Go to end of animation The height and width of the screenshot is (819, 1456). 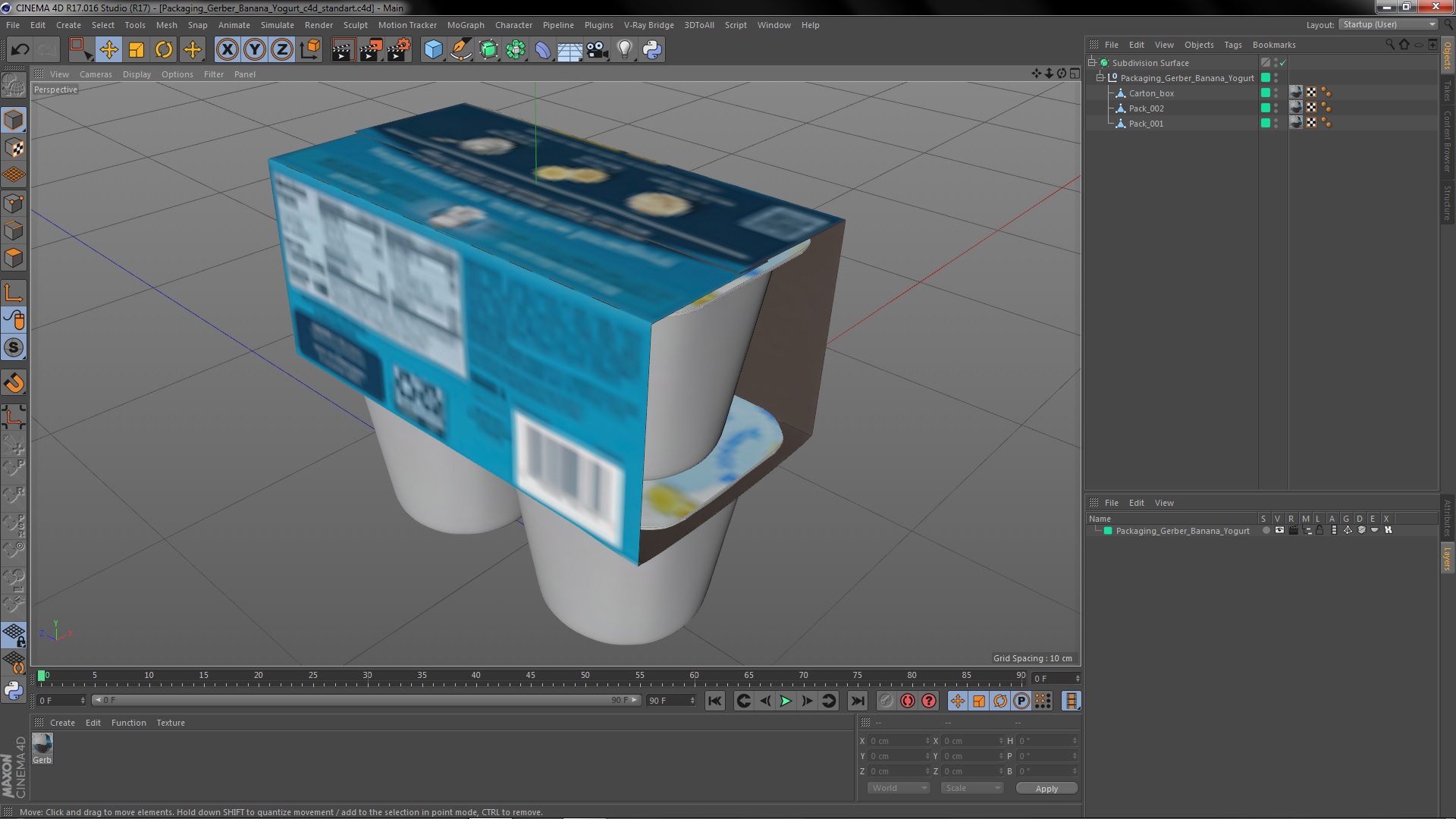click(858, 701)
